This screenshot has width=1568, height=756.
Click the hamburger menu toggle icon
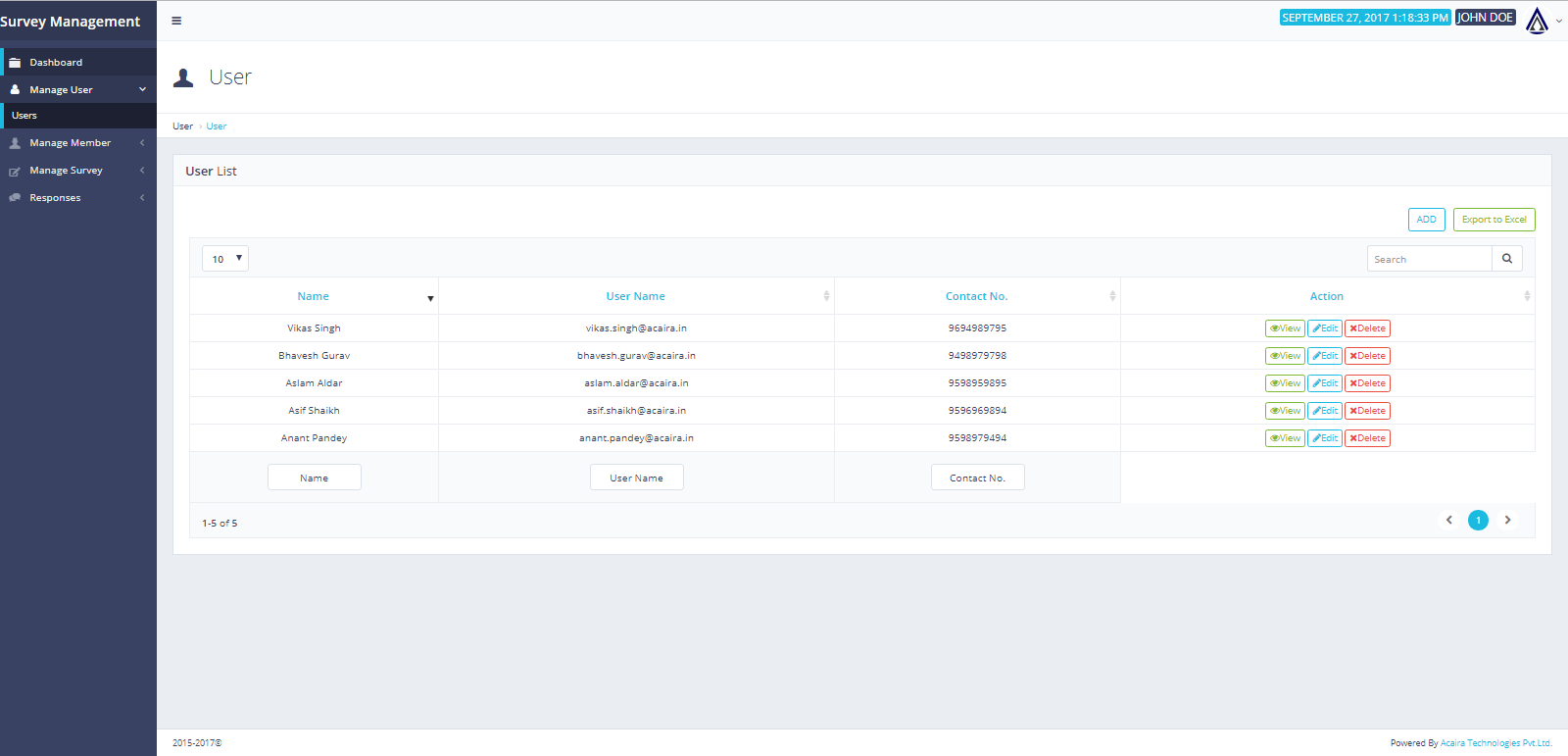click(176, 21)
